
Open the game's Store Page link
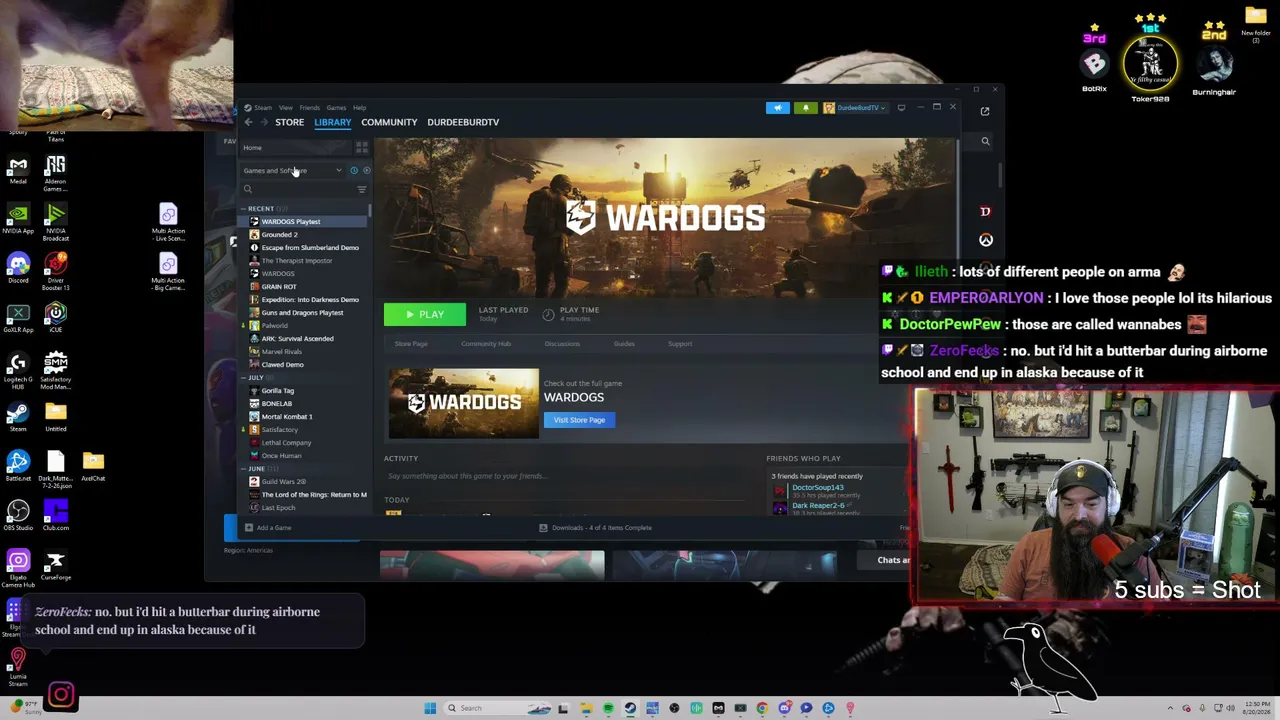click(411, 344)
